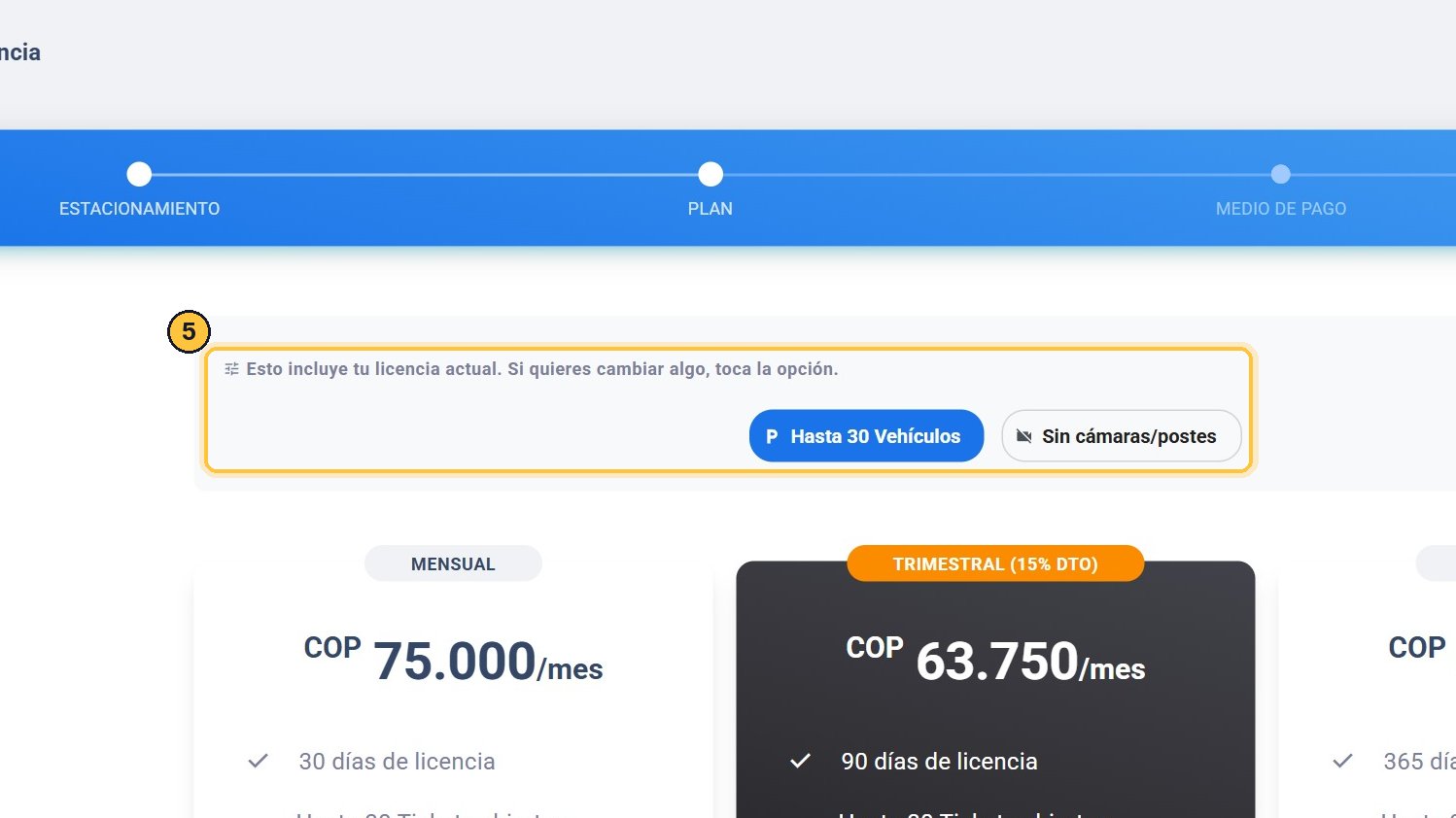Screen dimensions: 1456x818
Task: Choose the TRIMESTRAL (15% DTO) plan label
Action: click(x=995, y=563)
